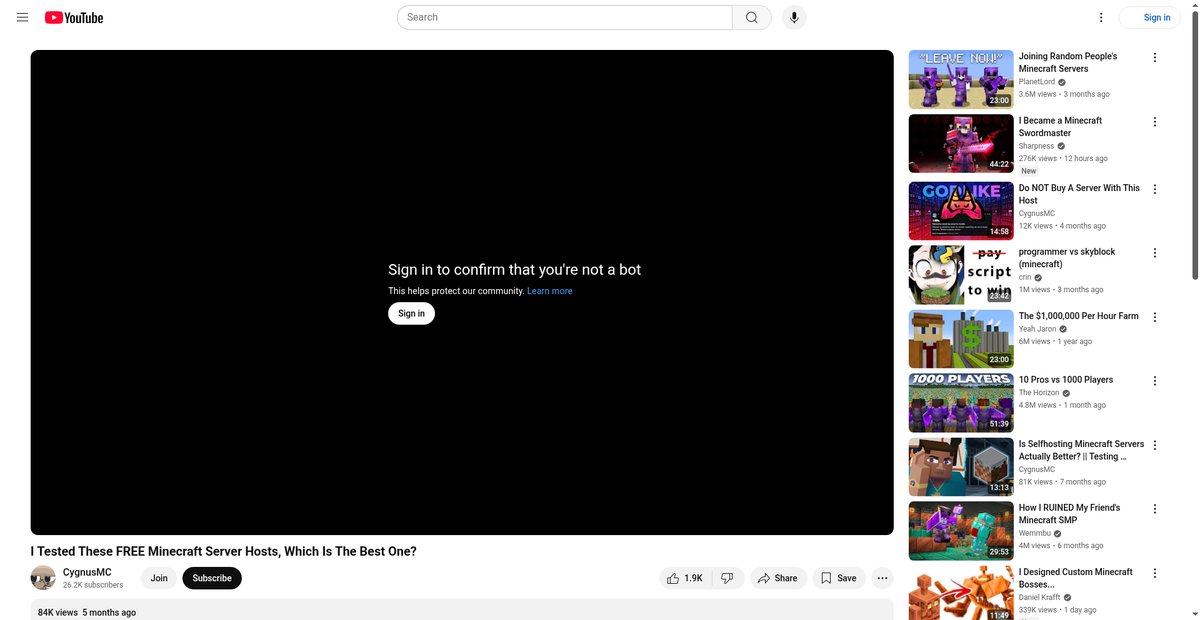Subscribe to the CygnusMC channel
Viewport: 1200px width, 620px height.
coord(212,578)
